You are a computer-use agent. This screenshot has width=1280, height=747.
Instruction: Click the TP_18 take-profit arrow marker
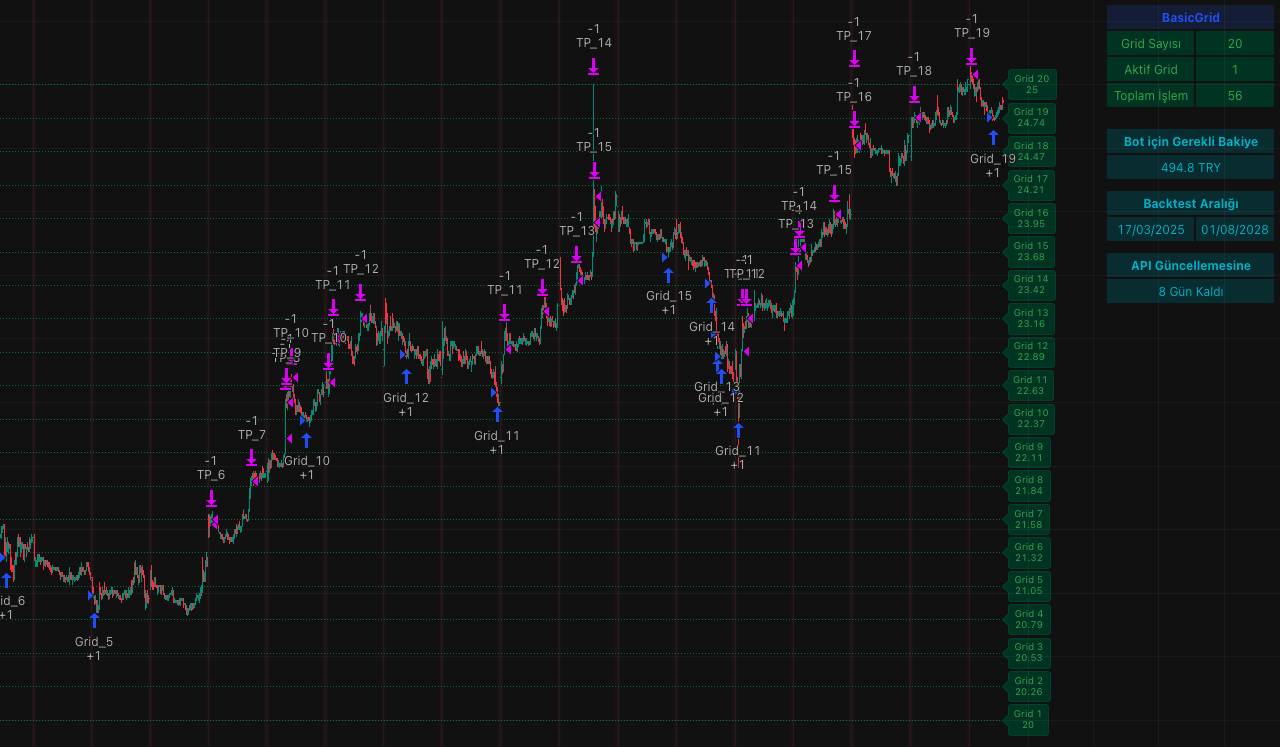914,94
